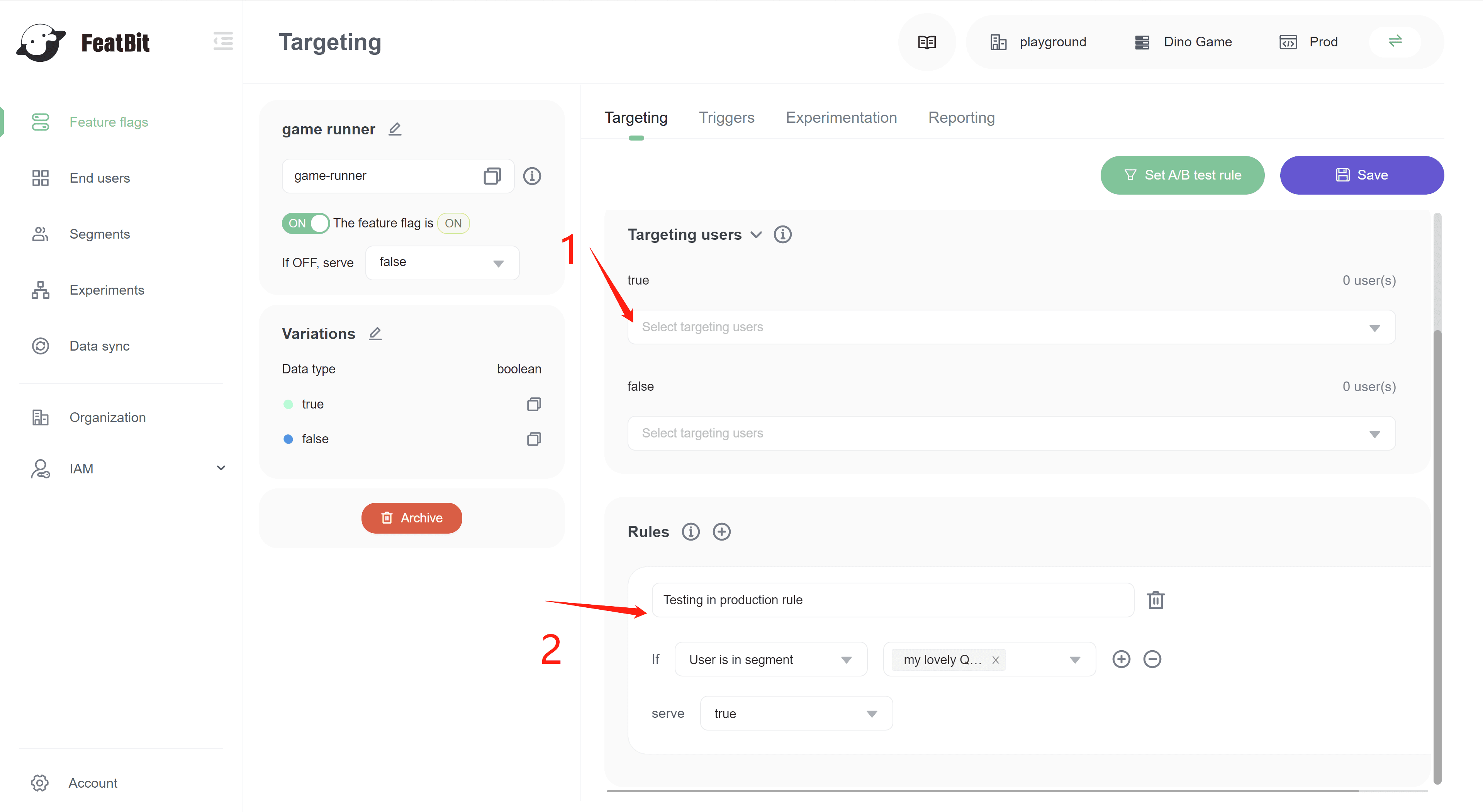Screen dimensions: 1483x812
Task: Collapse the Targeting users section
Action: (x=756, y=235)
